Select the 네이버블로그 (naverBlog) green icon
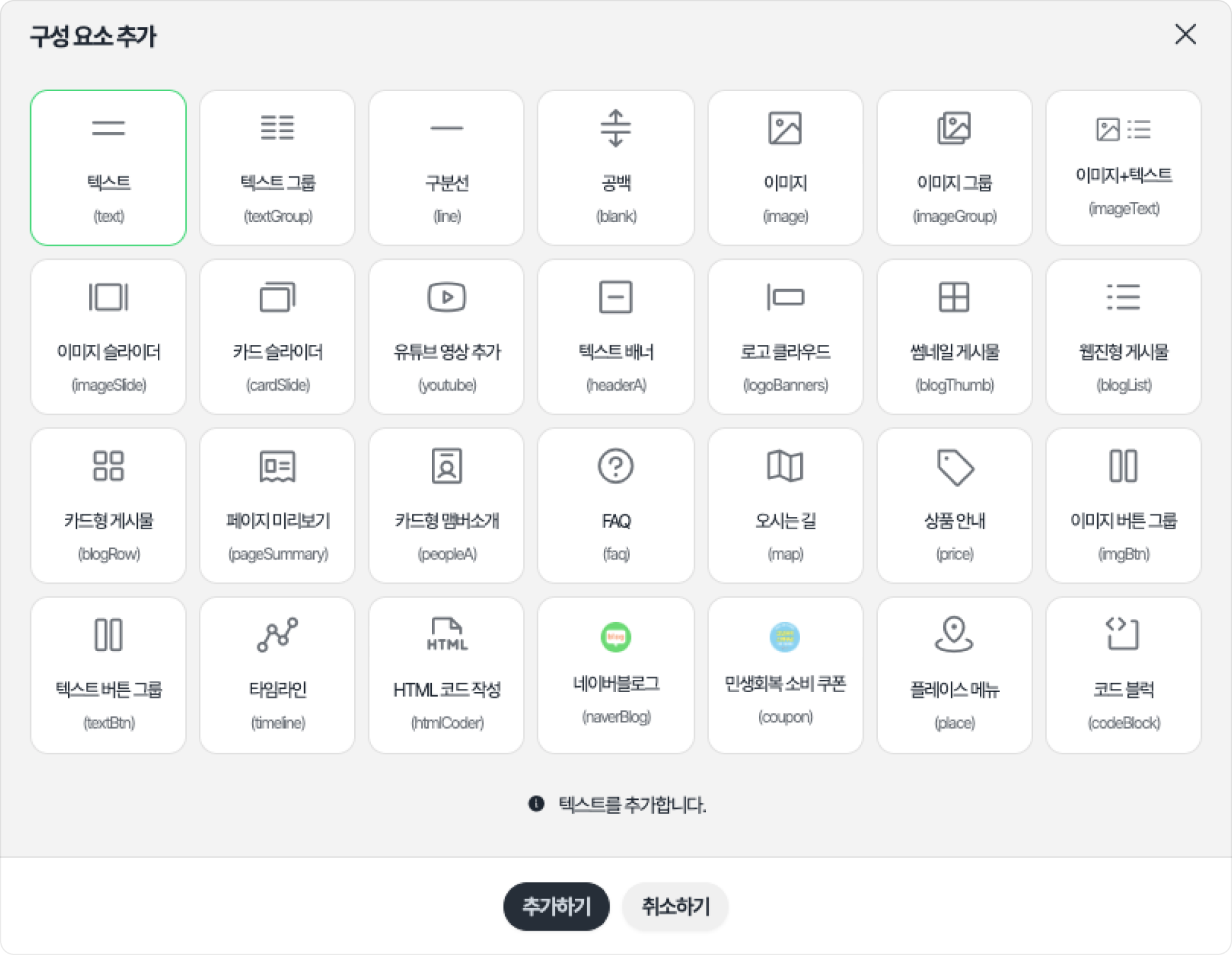Image resolution: width=1232 pixels, height=955 pixels. point(615,637)
